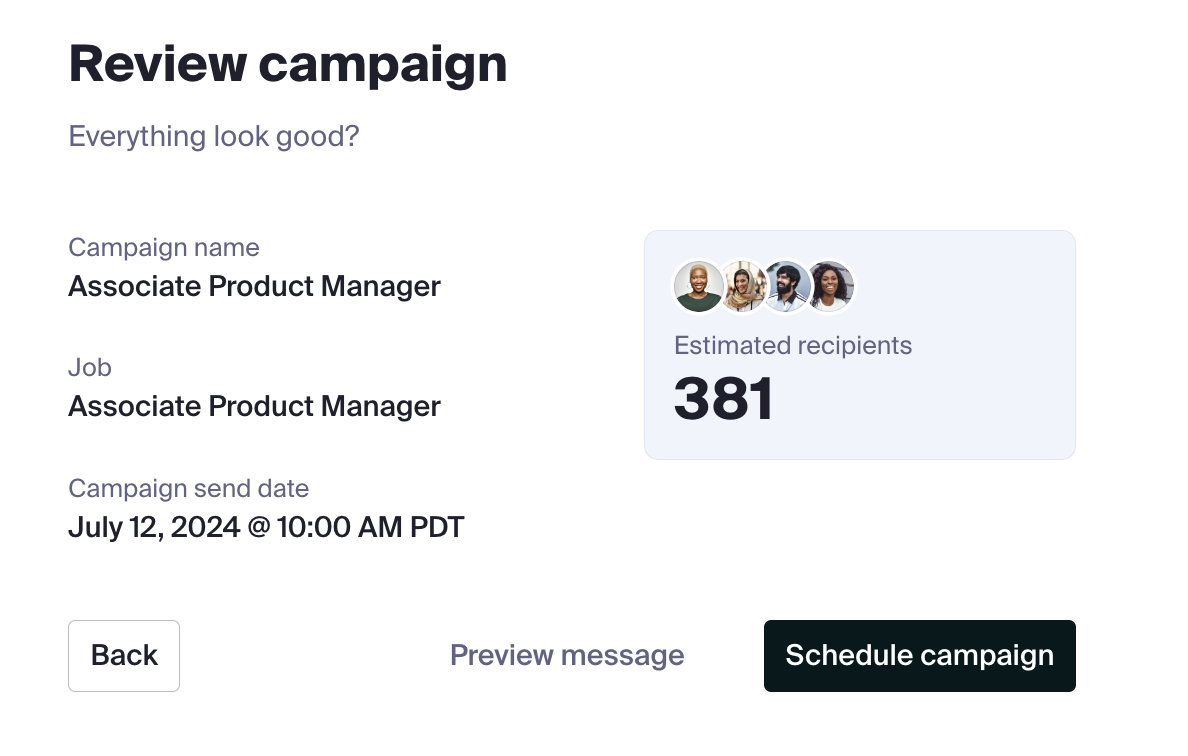1188x756 pixels.
Task: Click the Estimated recipients label
Action: 793,346
